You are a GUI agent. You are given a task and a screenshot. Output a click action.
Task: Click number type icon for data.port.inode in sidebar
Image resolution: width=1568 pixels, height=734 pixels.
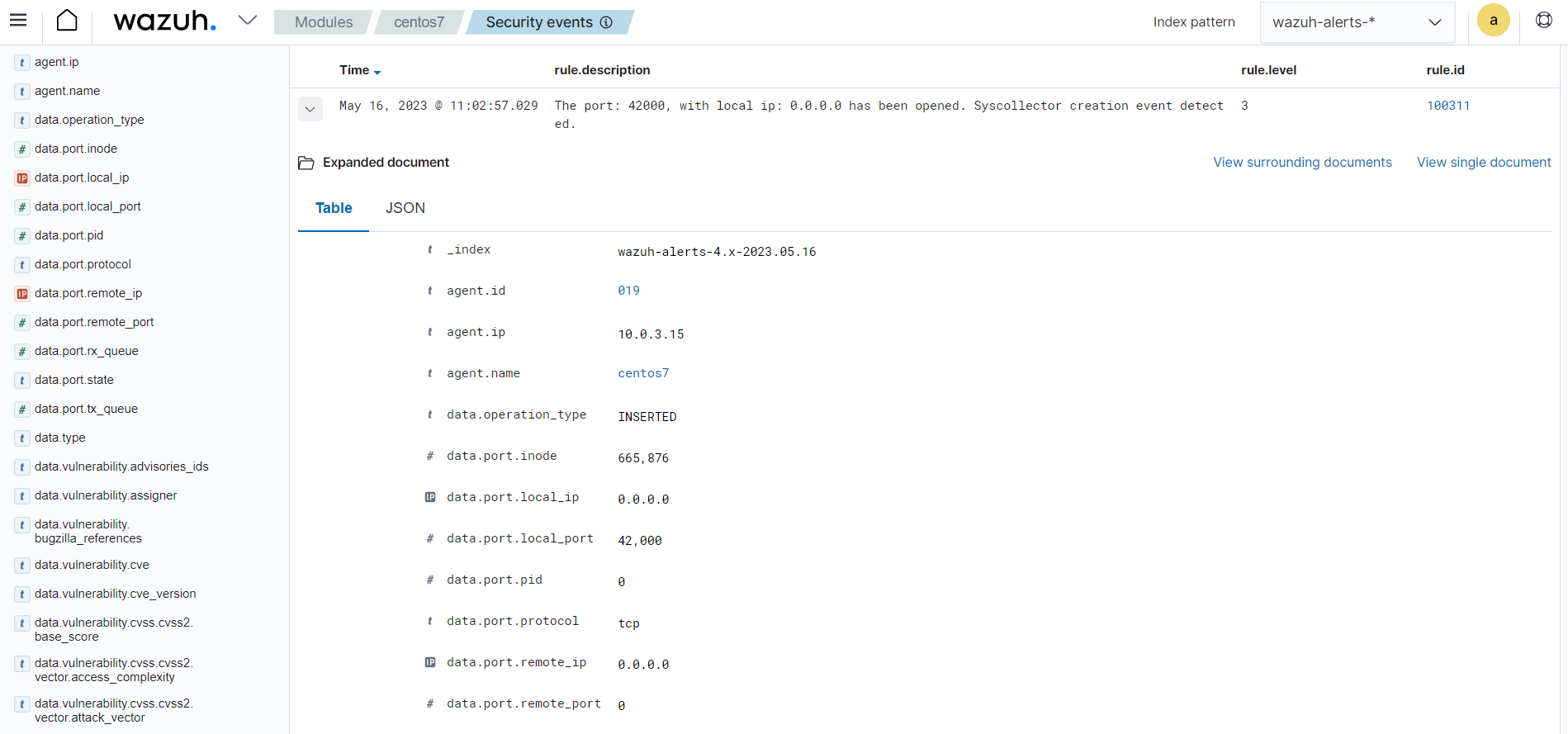[22, 149]
